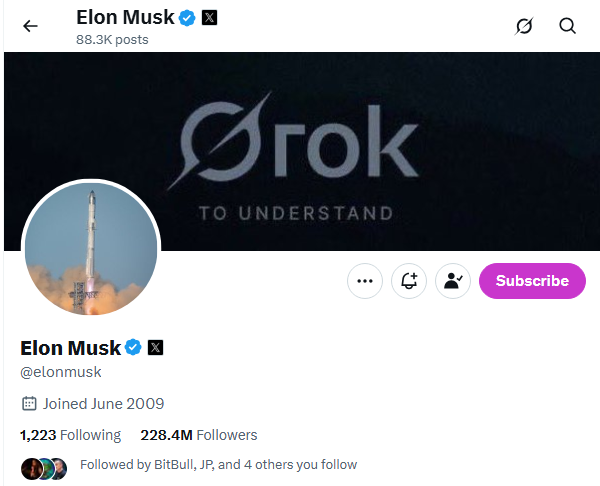Click the @elonmusk handle text
The image size is (600, 486).
[x=61, y=372]
